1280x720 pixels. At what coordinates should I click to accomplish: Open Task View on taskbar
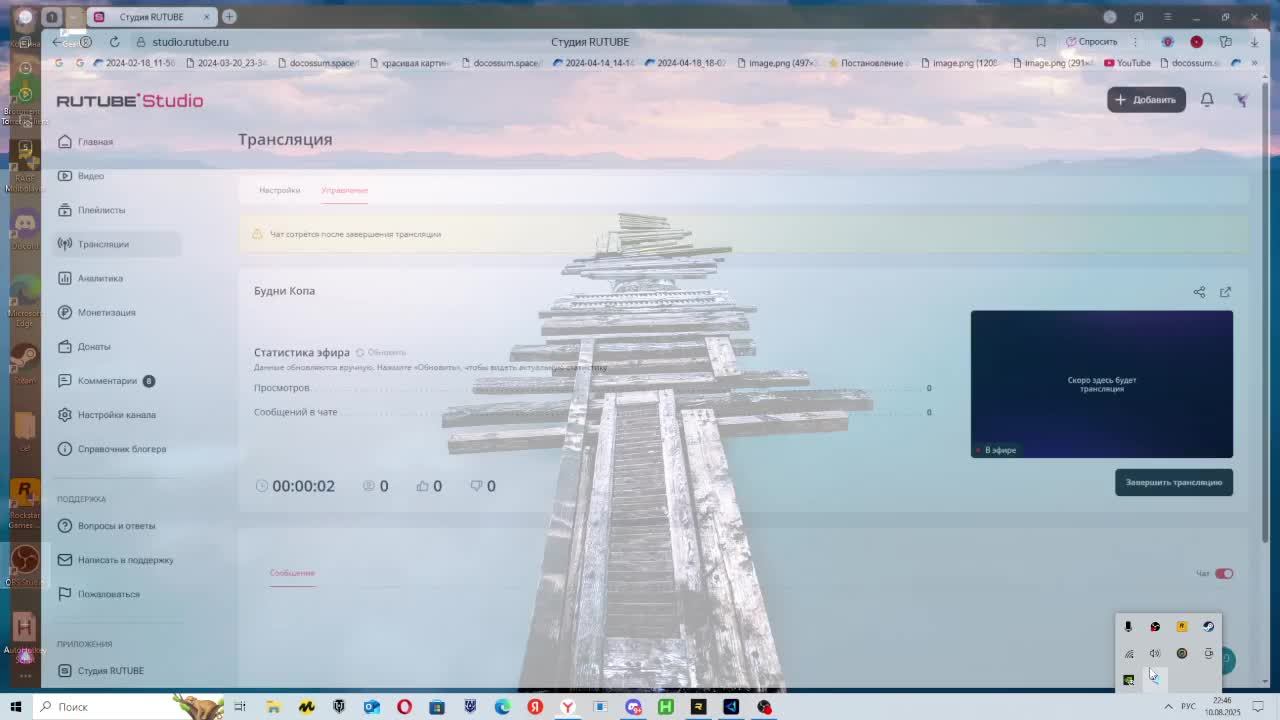pyautogui.click(x=240, y=707)
